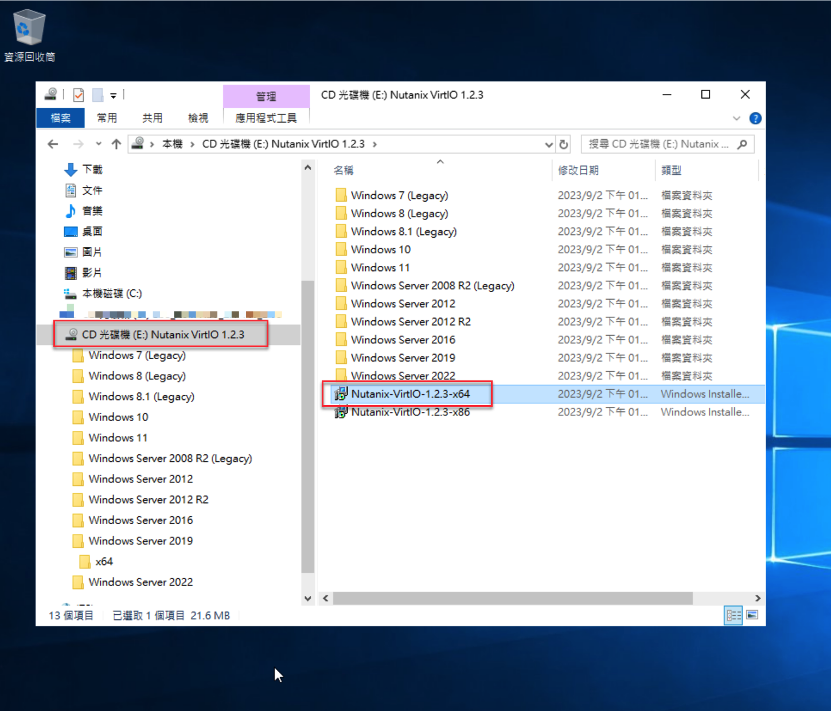Switch to the 常用 Home ribbon tab

pos(107,118)
